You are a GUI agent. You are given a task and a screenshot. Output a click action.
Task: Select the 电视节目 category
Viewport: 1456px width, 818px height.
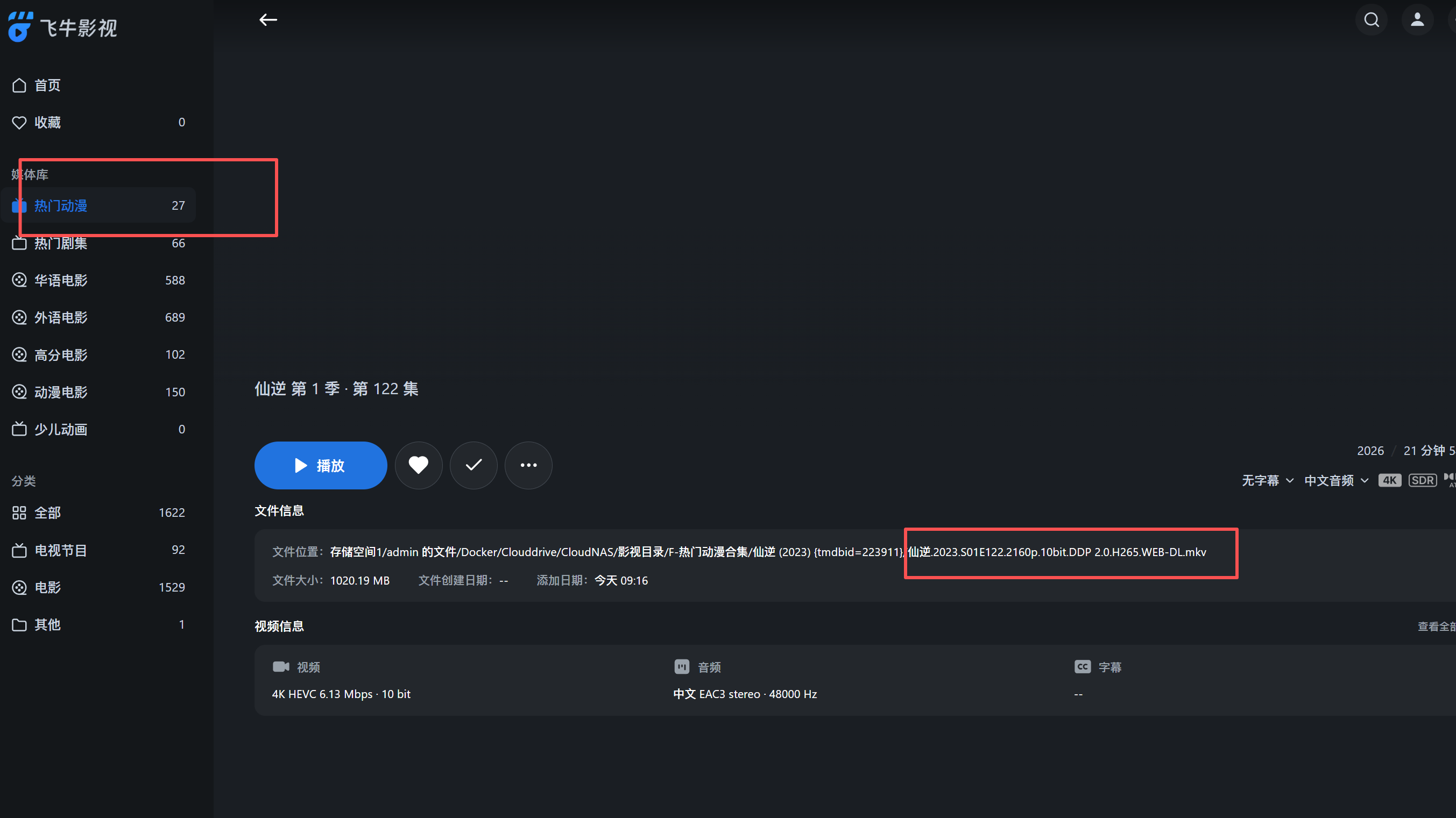60,550
